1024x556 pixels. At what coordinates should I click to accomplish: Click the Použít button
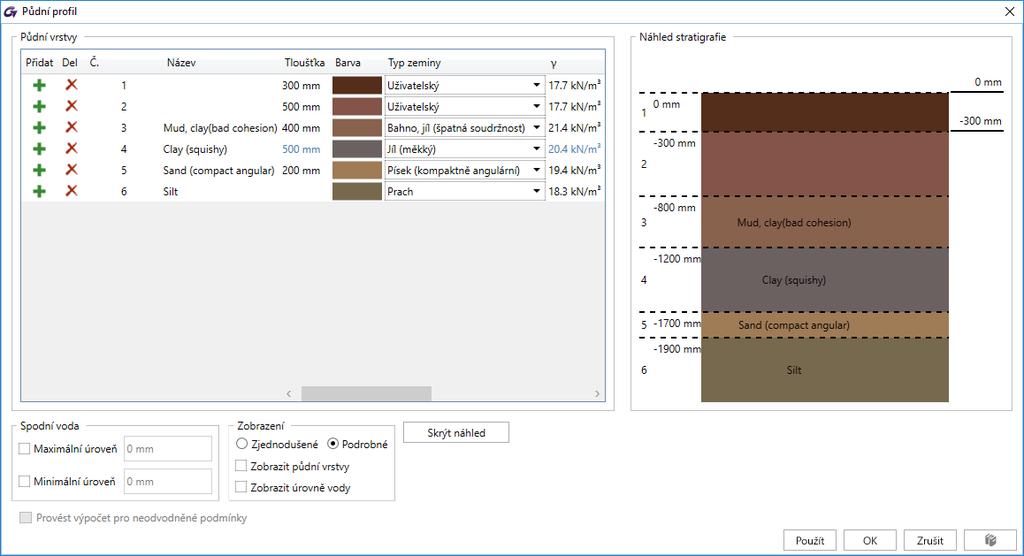[810, 540]
